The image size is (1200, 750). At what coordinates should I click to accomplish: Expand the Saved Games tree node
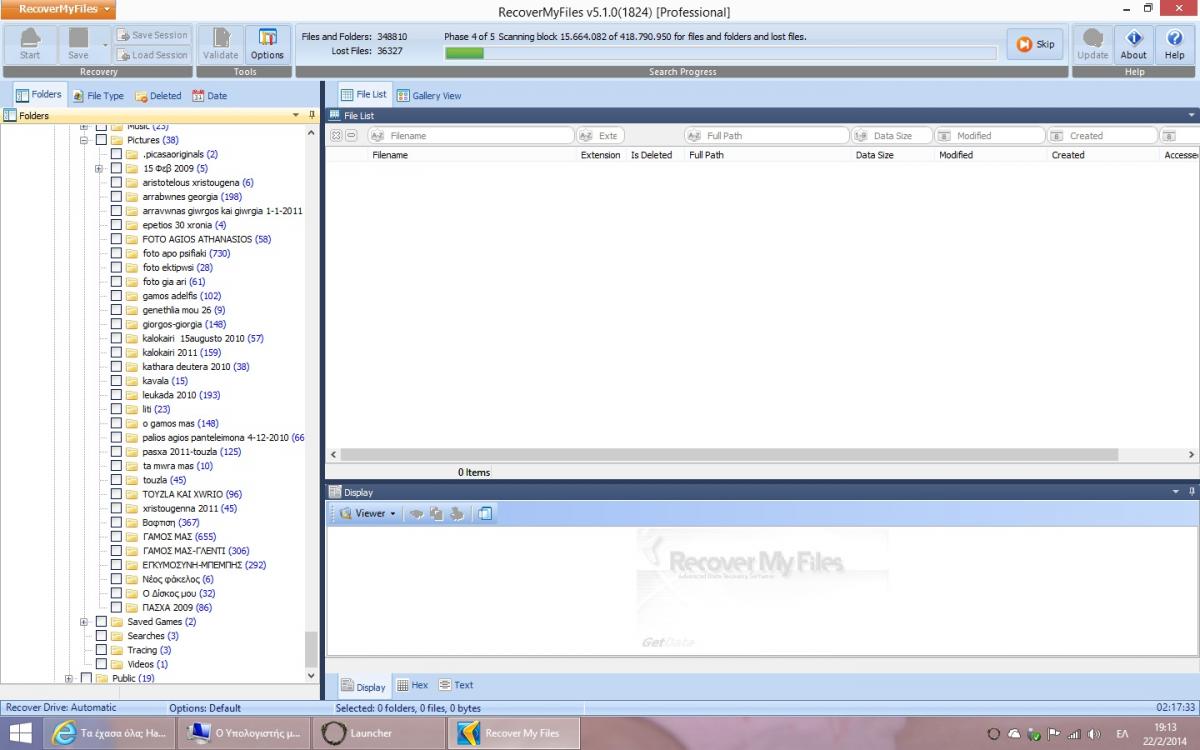click(85, 622)
